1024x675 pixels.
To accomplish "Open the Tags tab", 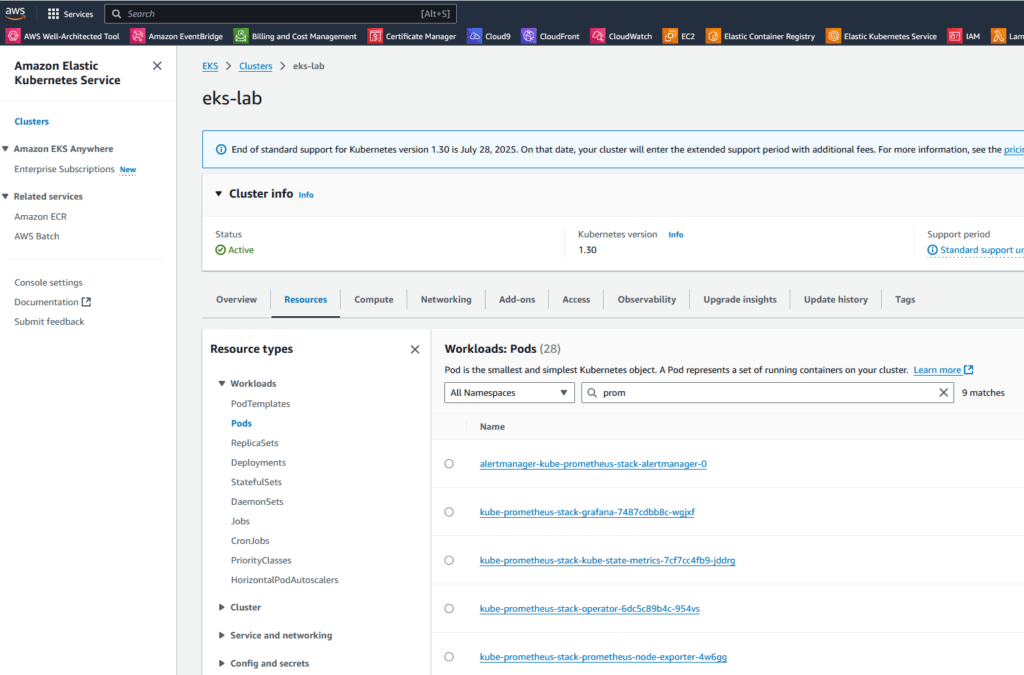I will 905,300.
